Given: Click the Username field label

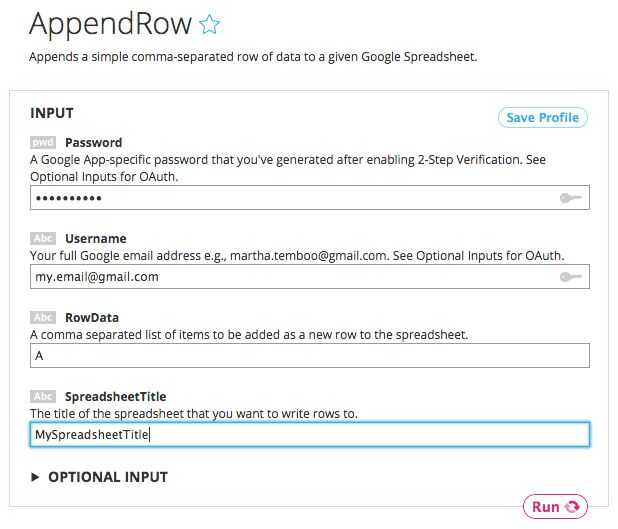Looking at the screenshot, I should pyautogui.click(x=96, y=239).
